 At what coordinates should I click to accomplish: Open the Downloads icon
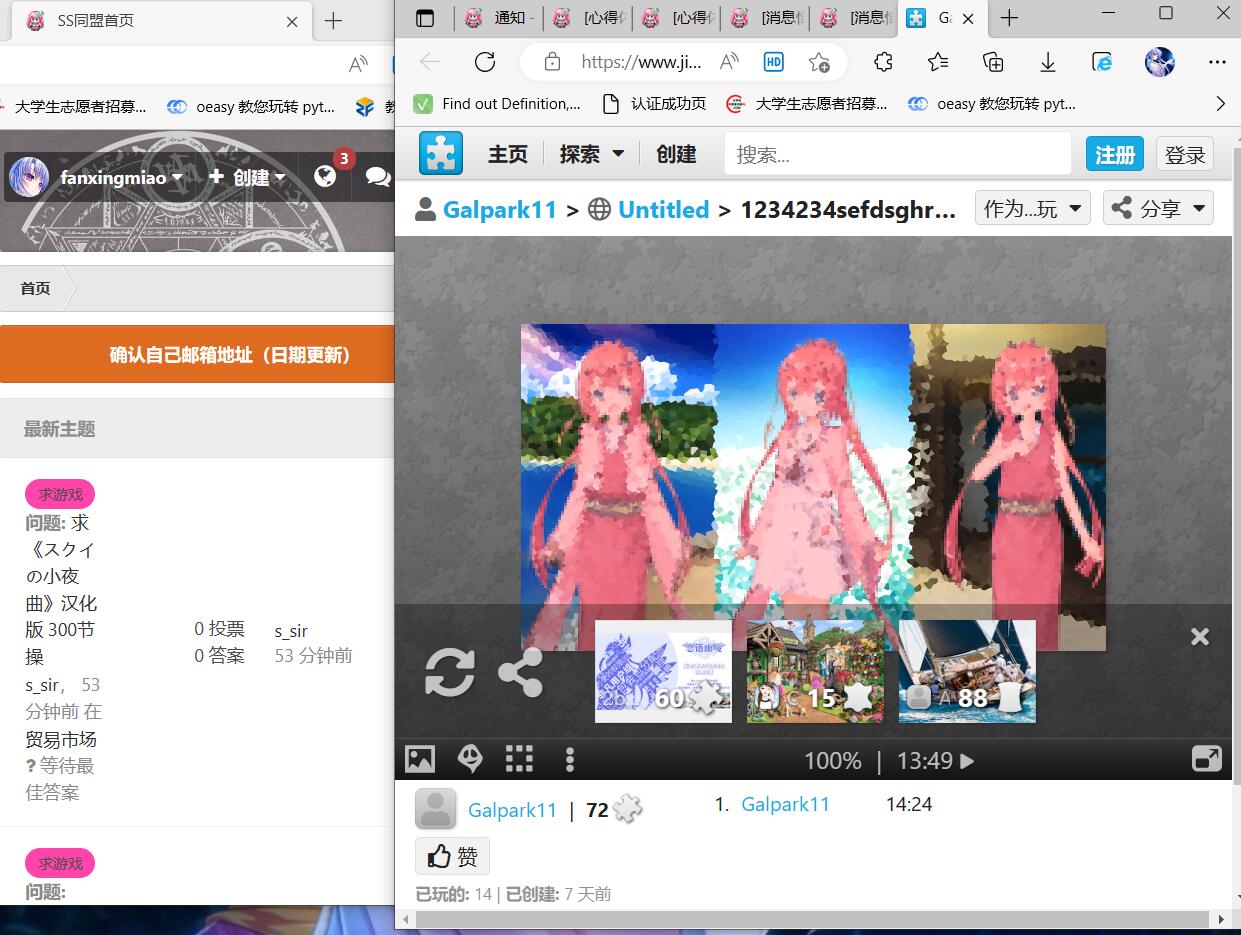coord(1048,62)
